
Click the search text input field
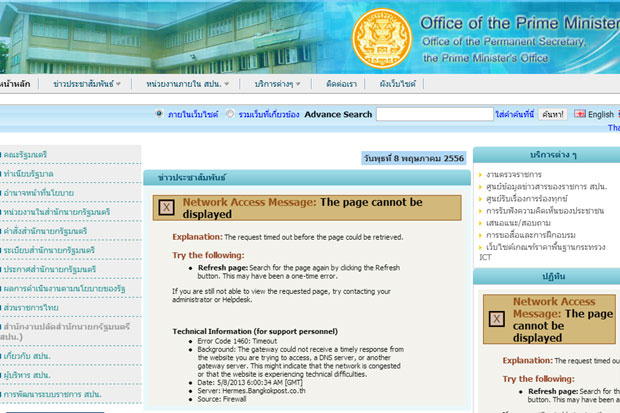coord(433,115)
